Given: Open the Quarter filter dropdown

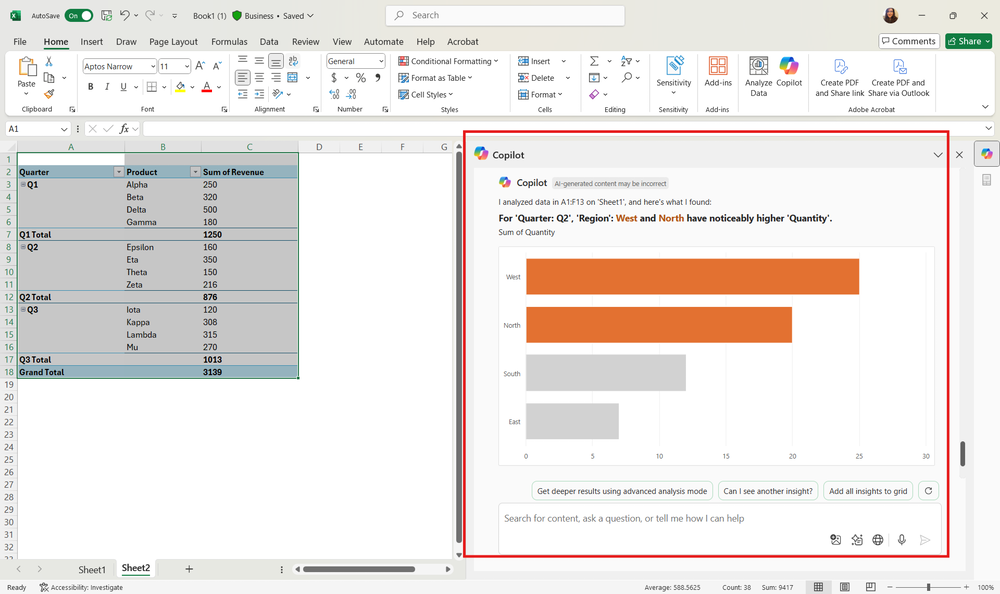Looking at the screenshot, I should point(119,172).
